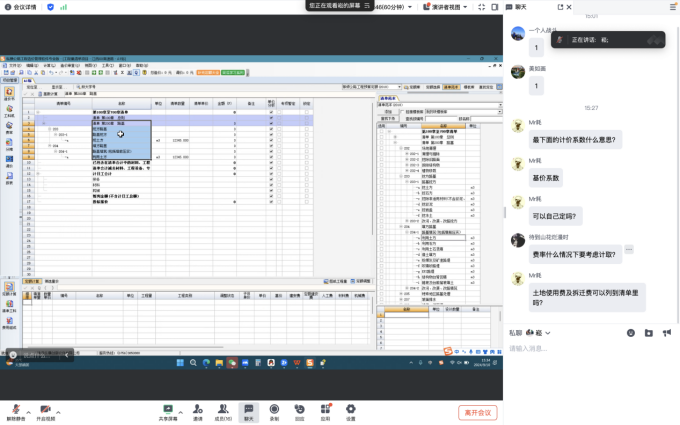Tick the 挂接模板库 checkbox in the right panel
680x425 pixels.
pos(402,111)
